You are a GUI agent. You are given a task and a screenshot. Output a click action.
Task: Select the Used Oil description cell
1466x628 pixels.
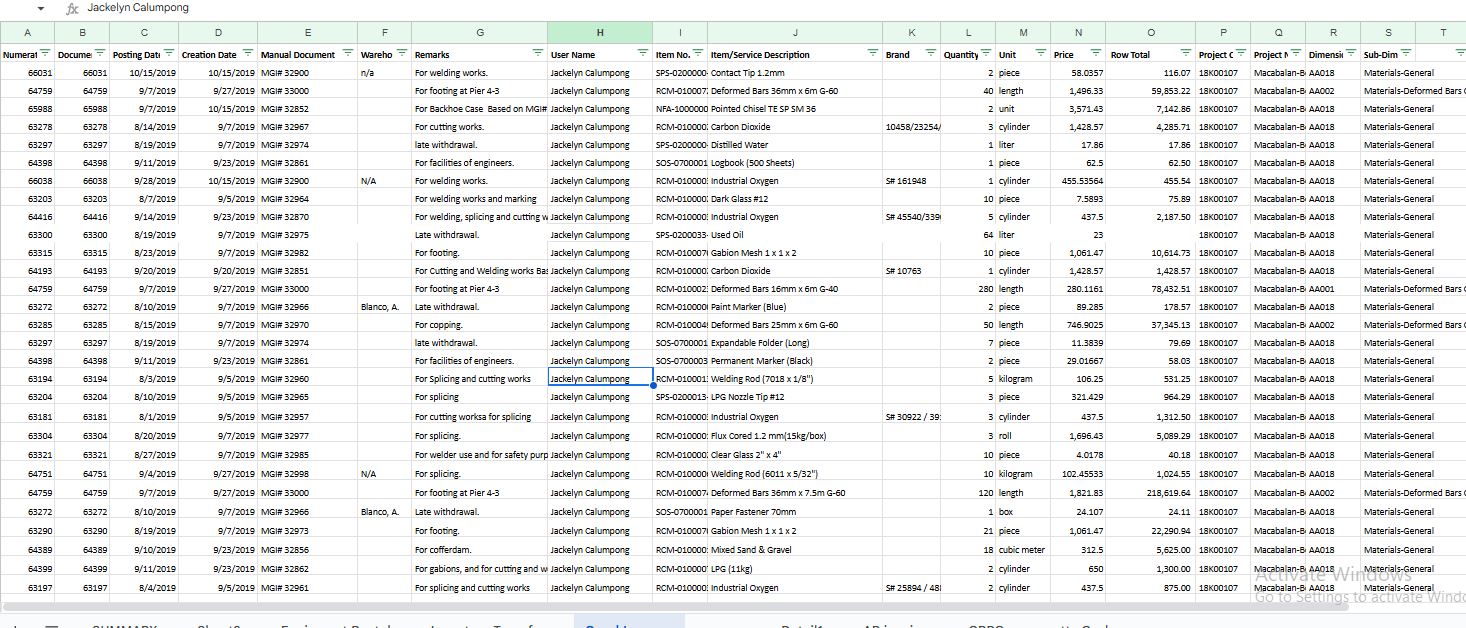click(795, 235)
